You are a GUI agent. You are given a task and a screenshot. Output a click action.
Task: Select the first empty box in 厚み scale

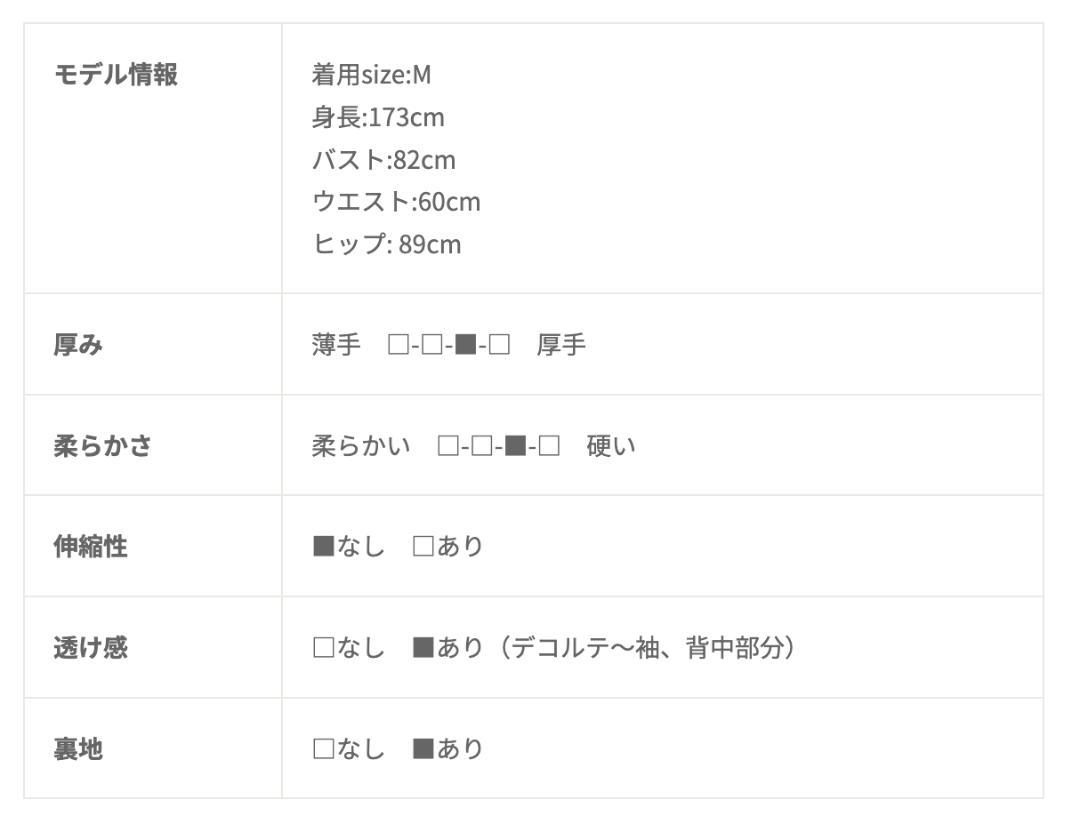398,344
